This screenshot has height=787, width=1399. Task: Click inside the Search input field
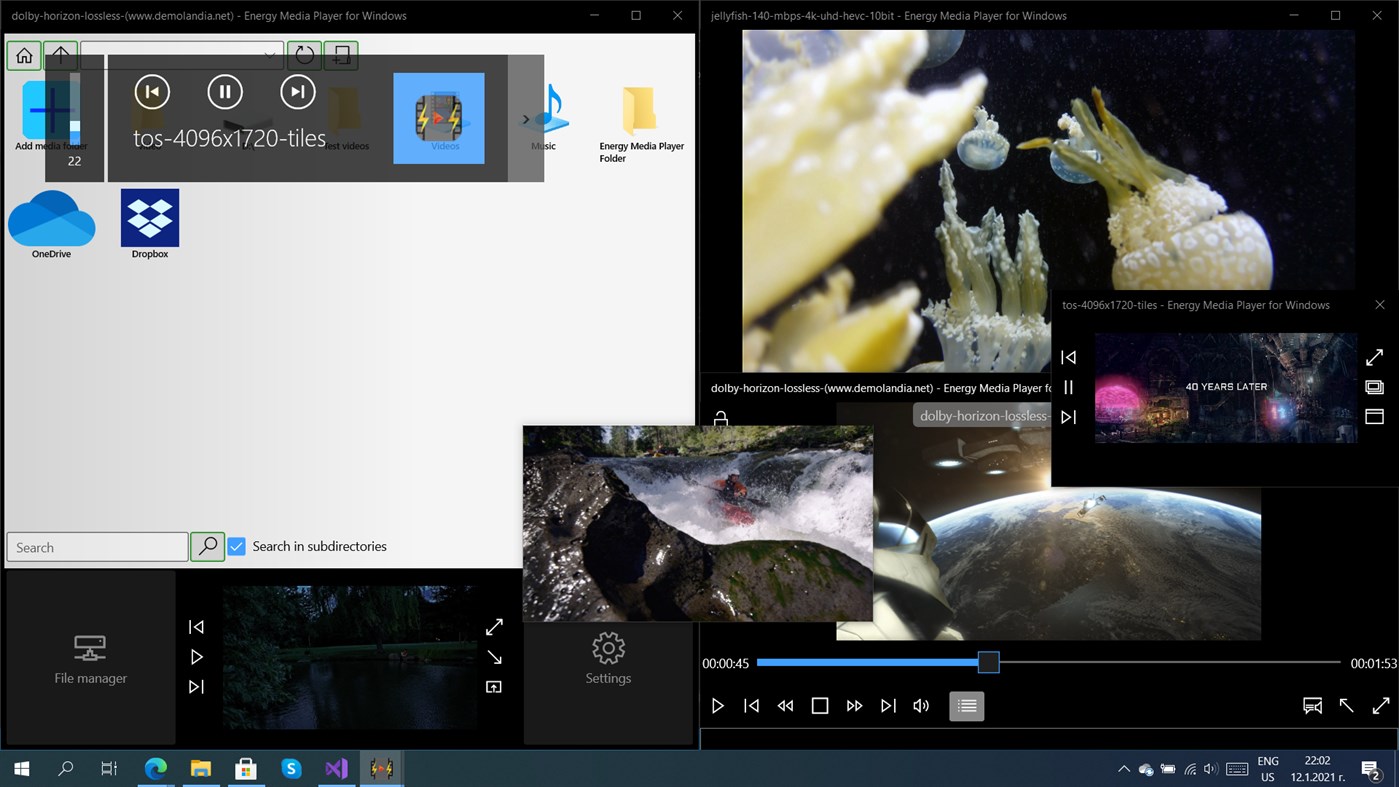coord(96,547)
